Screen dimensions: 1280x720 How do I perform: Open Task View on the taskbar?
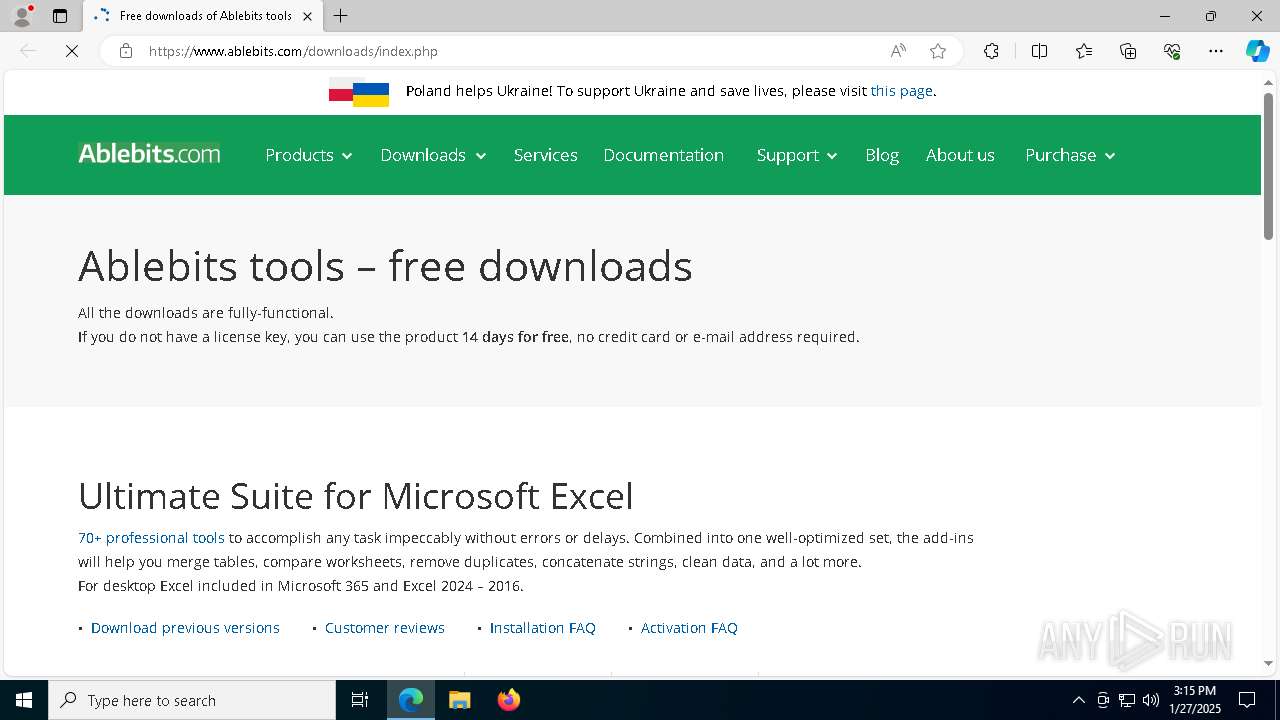[x=360, y=700]
